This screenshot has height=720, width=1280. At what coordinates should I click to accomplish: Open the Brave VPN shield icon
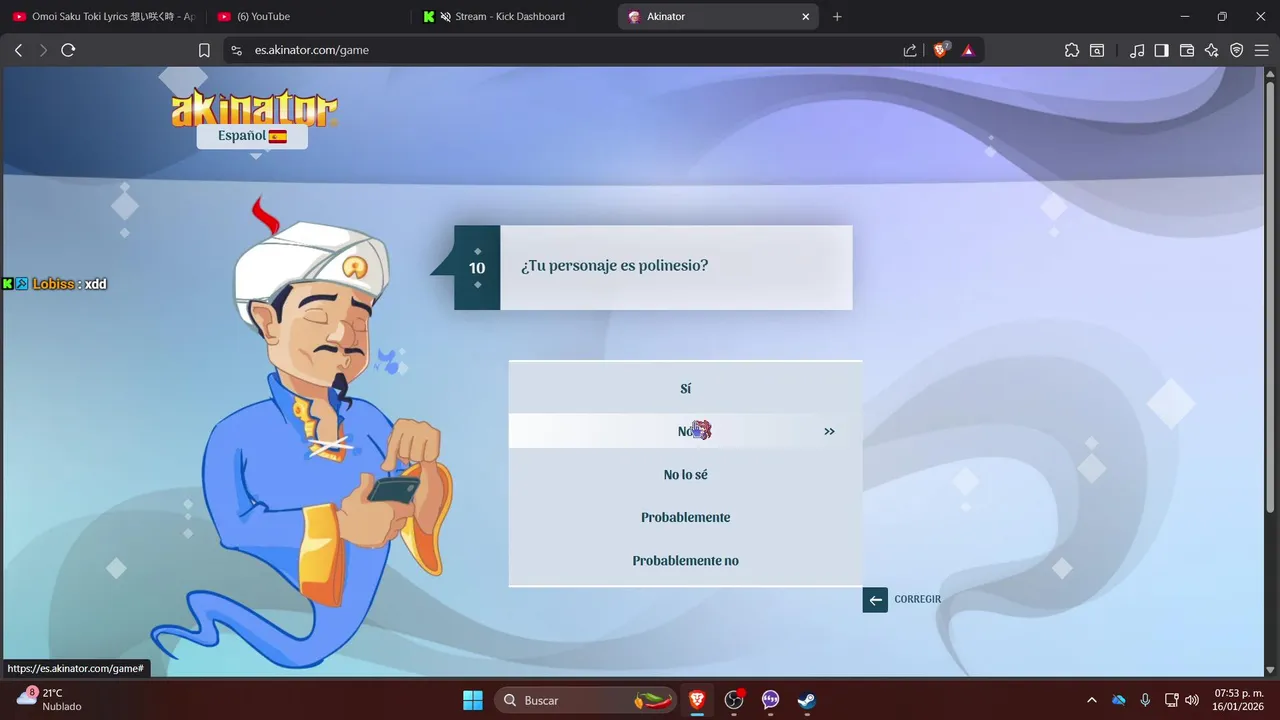point(1237,50)
